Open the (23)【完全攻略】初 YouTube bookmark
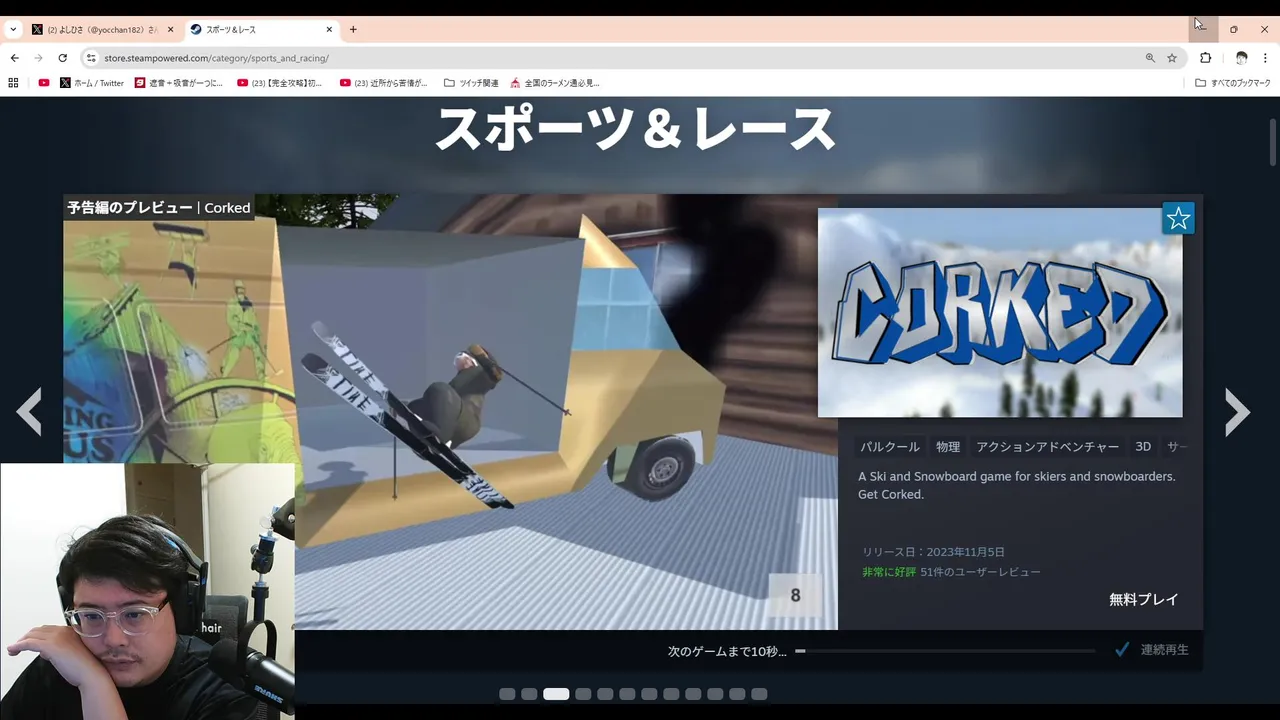Screen dimensions: 1280x720 (x=280, y=83)
